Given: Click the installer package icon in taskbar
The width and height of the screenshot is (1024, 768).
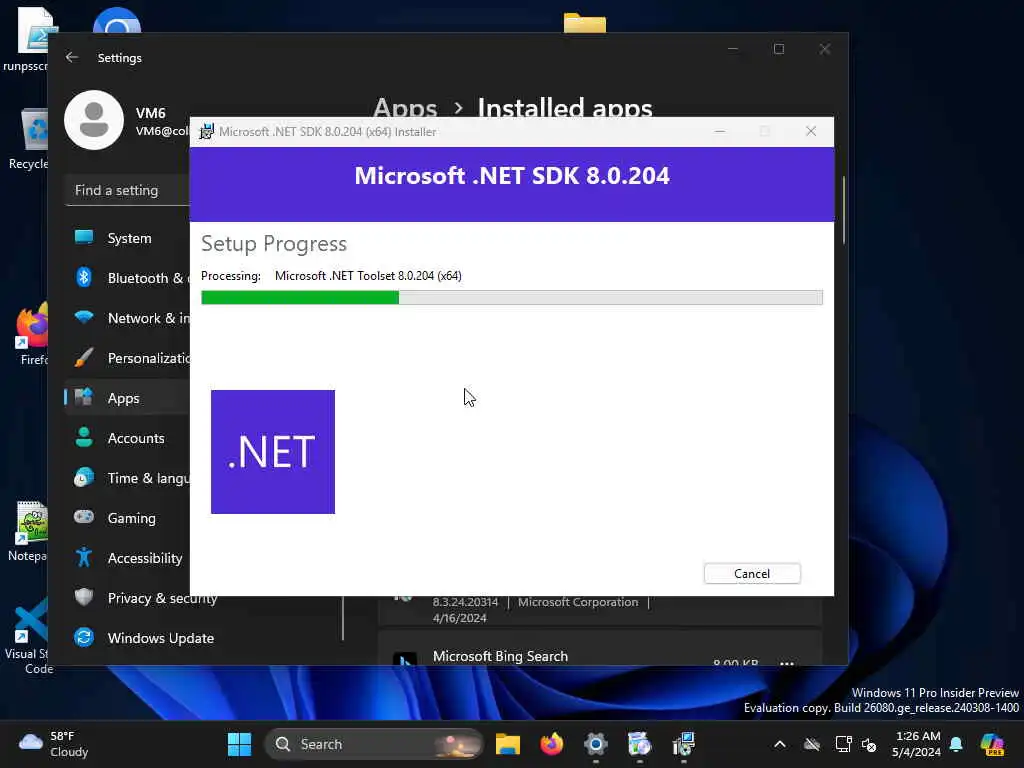Looking at the screenshot, I should click(639, 744).
